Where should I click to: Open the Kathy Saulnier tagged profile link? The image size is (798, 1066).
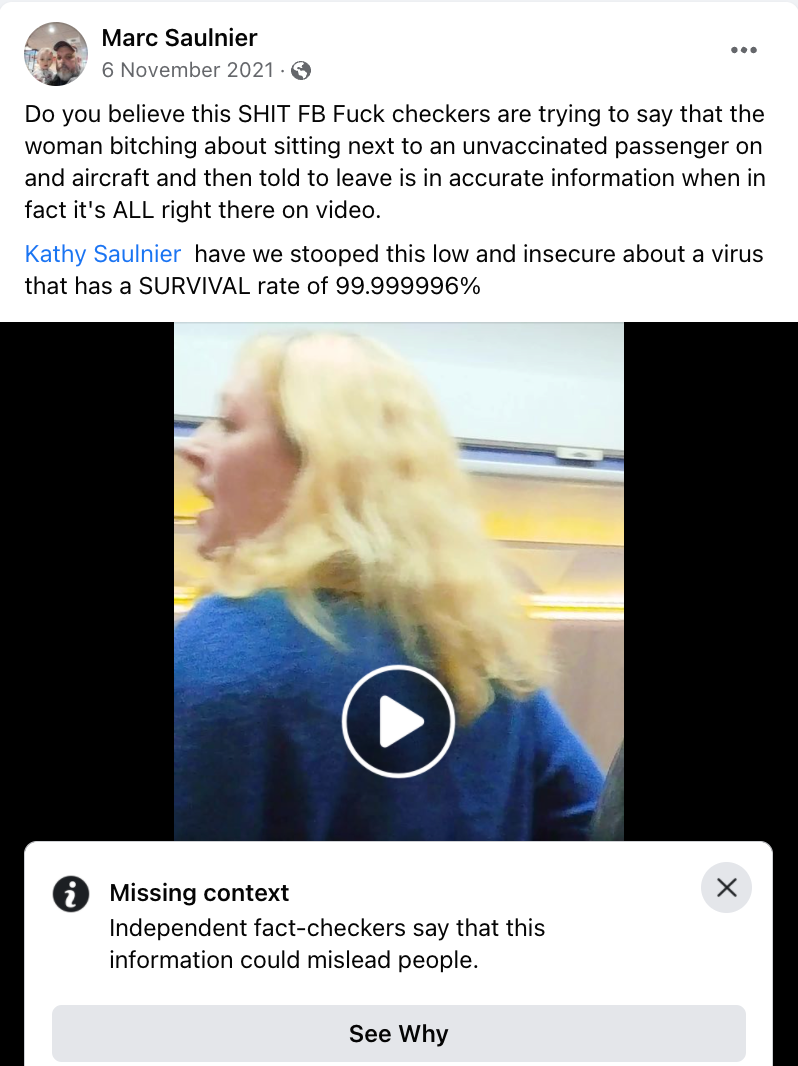(103, 254)
